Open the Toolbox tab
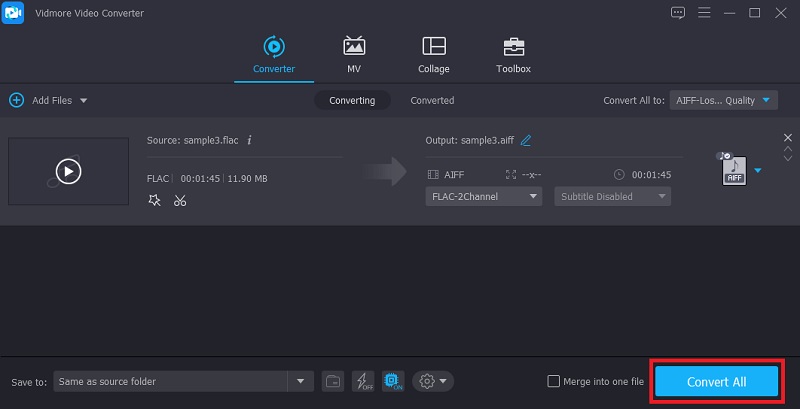This screenshot has width=800, height=409. tap(513, 55)
